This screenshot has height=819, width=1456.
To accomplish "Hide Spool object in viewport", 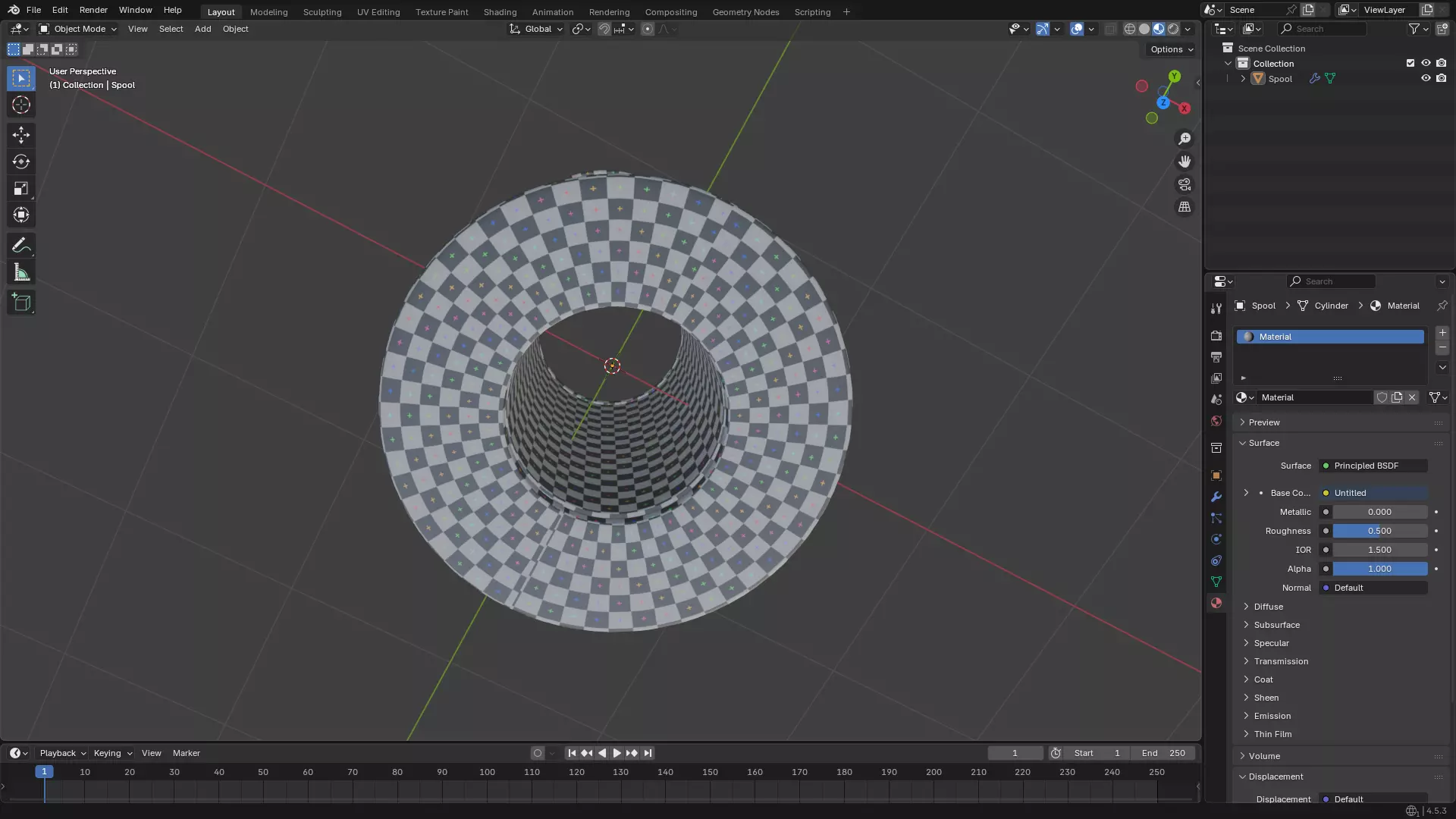I will 1426,78.
